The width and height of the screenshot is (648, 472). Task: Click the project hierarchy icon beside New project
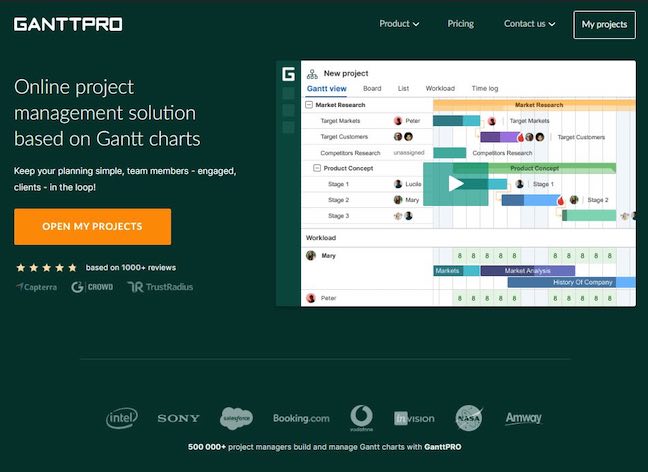coord(312,73)
